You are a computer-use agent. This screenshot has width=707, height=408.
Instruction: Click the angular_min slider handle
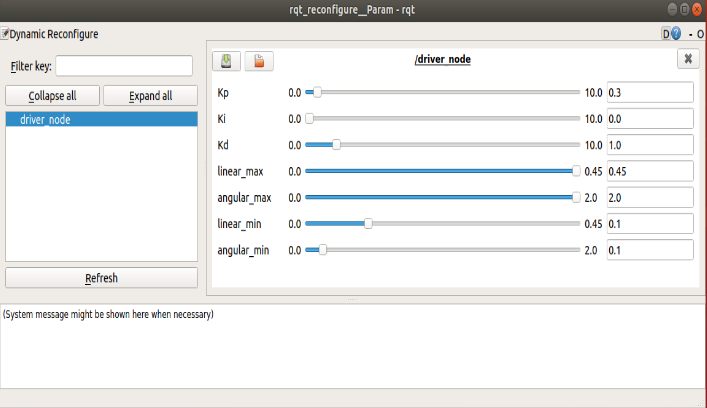pyautogui.click(x=322, y=250)
